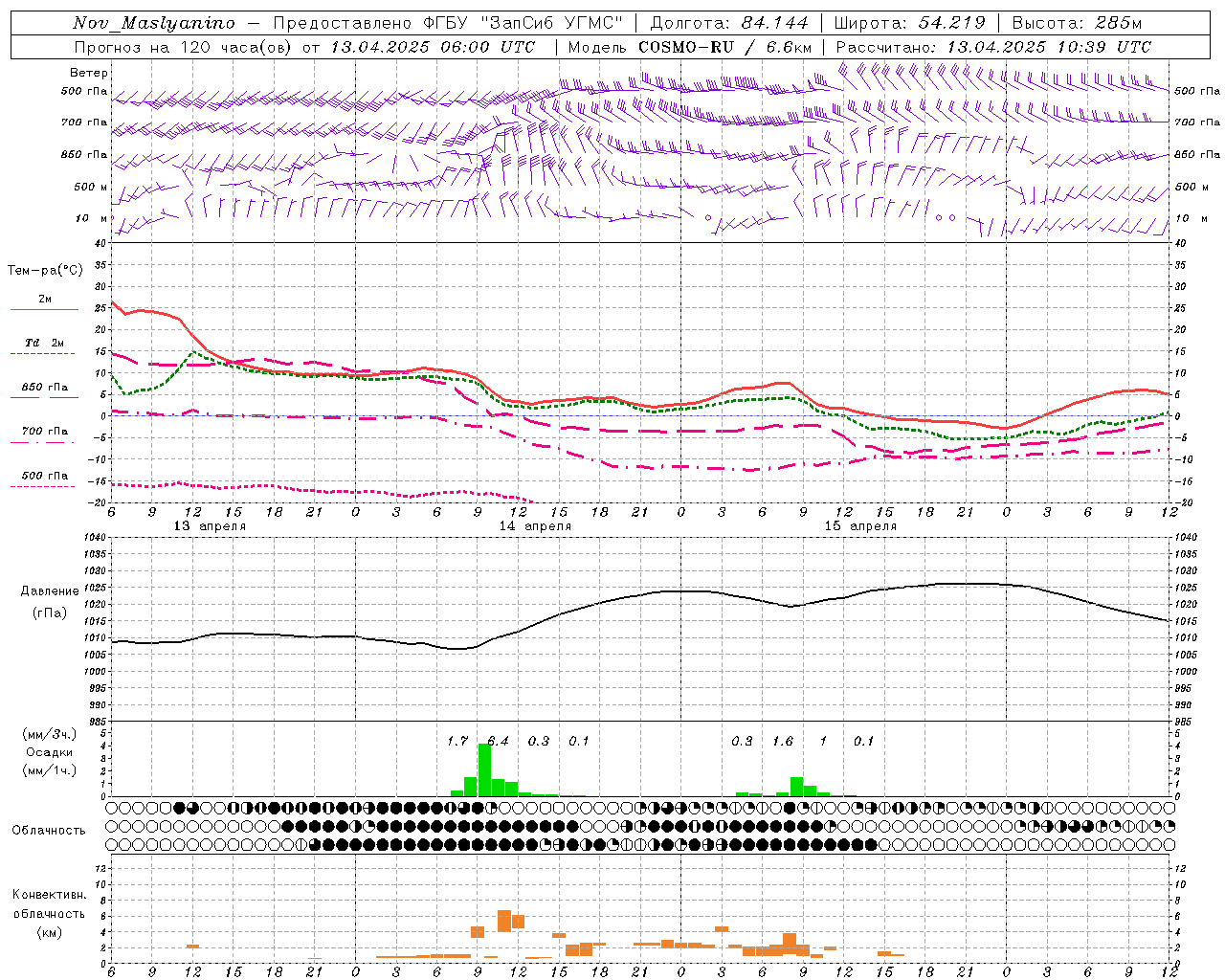1225x980 pixels.
Task: Click the '6.4' three-hour precipitation value
Action: tap(498, 741)
